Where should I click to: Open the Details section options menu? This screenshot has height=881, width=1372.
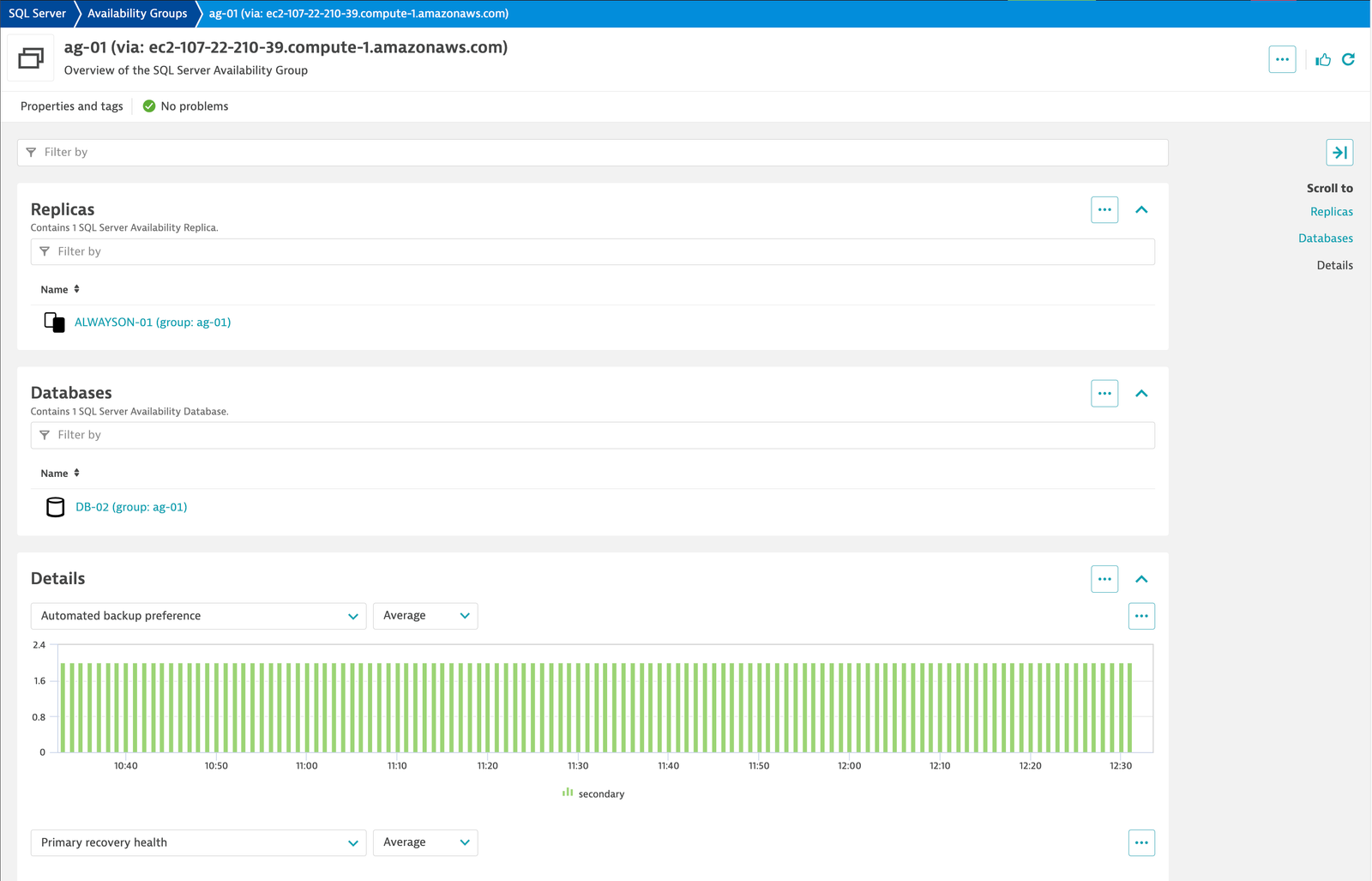pyautogui.click(x=1104, y=579)
